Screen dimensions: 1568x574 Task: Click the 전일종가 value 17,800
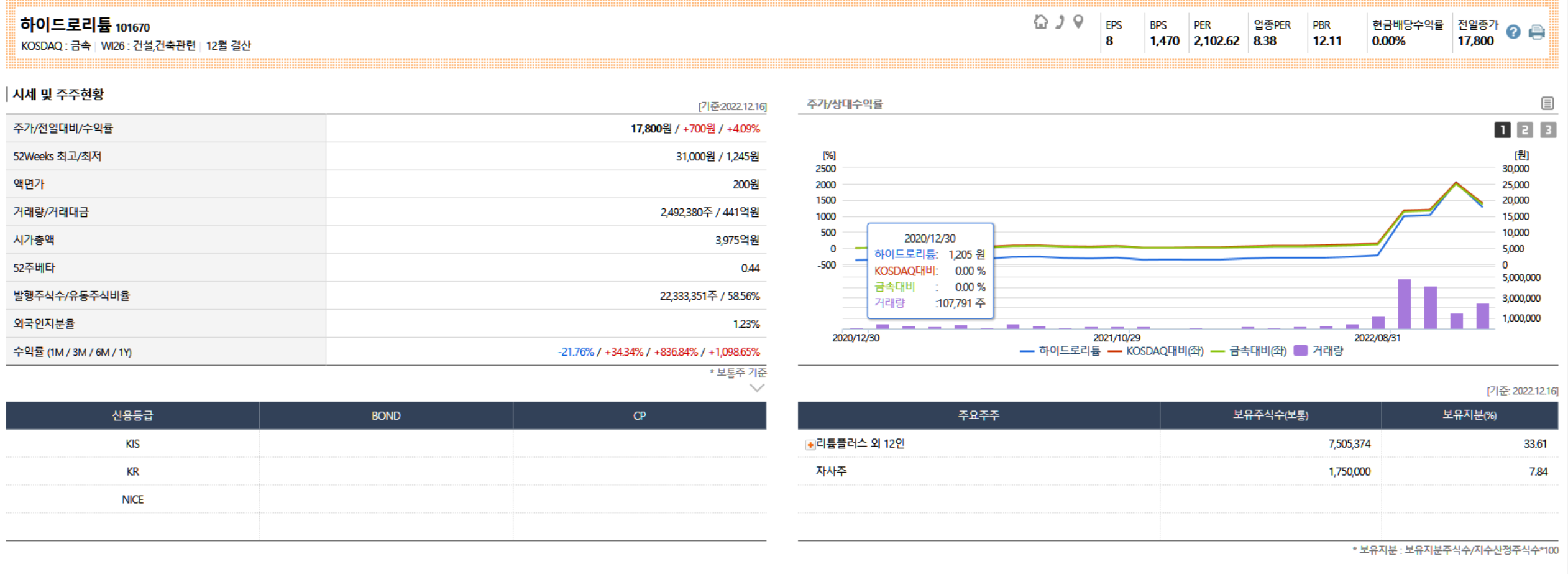tap(1475, 41)
